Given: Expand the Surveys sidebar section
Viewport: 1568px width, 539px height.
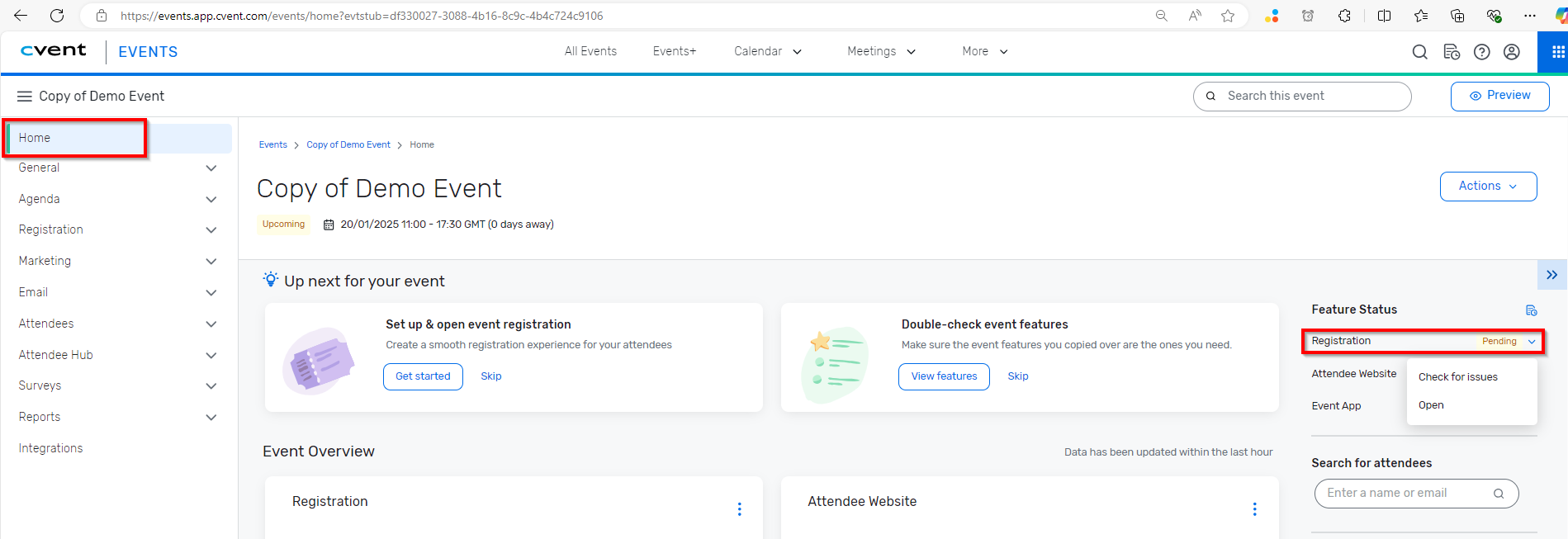Looking at the screenshot, I should tap(211, 386).
